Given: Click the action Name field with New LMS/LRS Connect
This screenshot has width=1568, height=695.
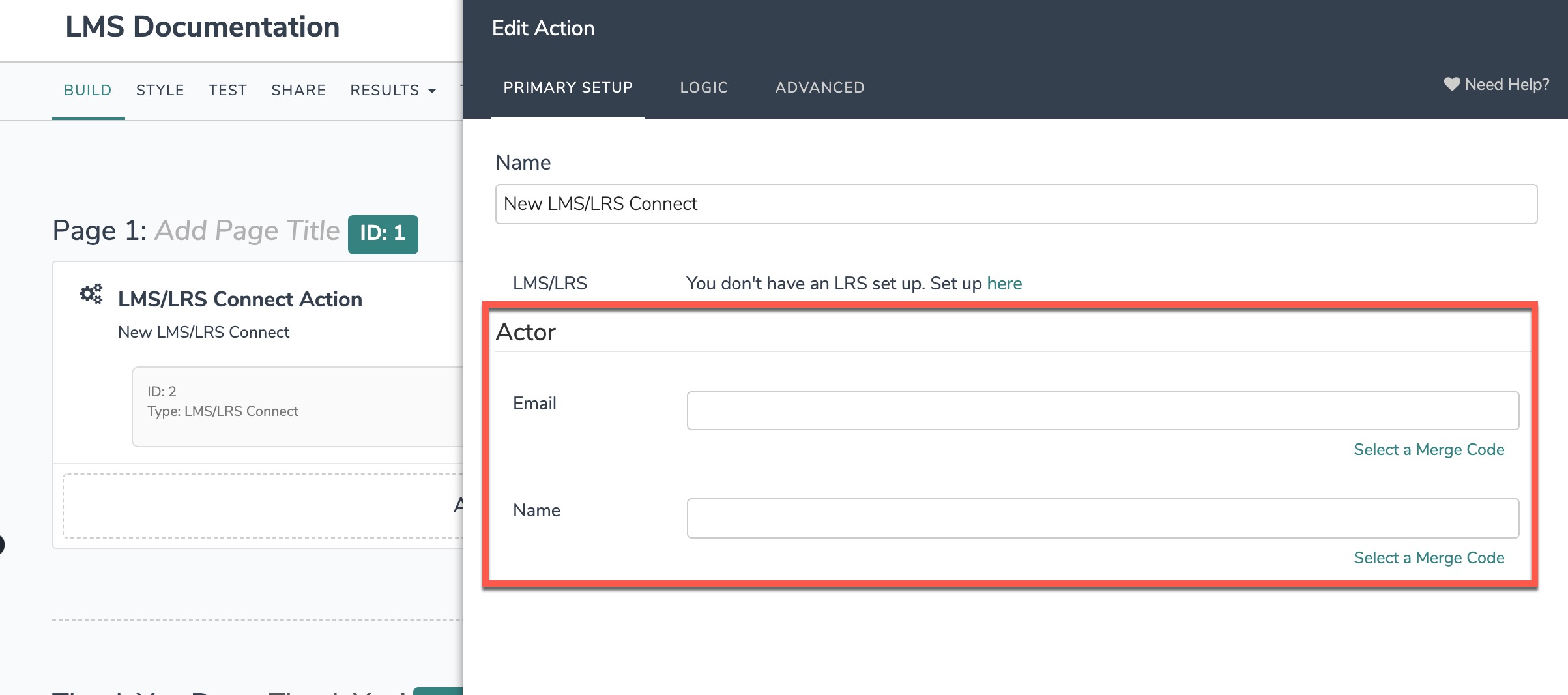Looking at the screenshot, I should click(1016, 204).
